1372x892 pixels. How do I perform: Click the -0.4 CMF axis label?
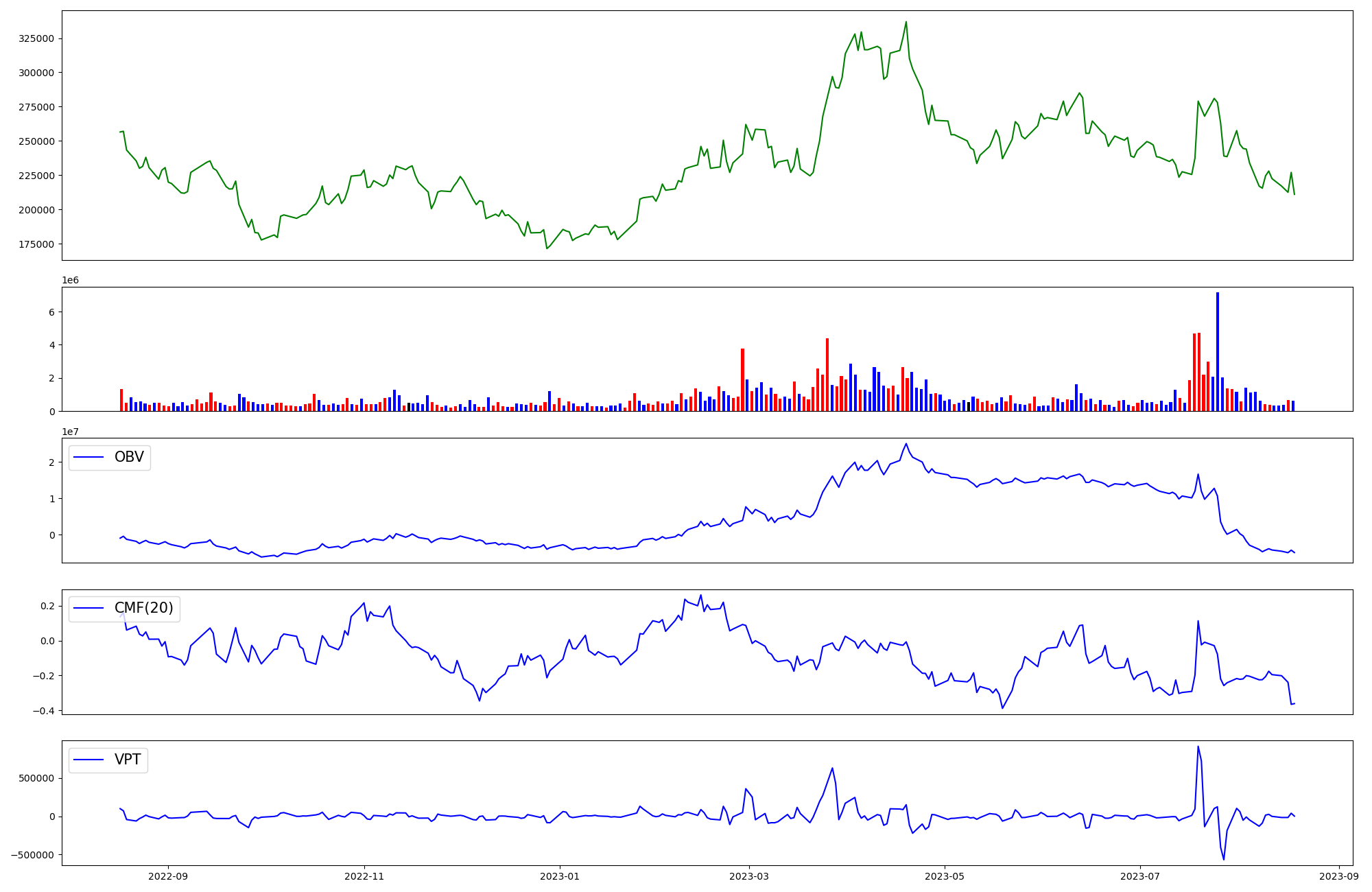pyautogui.click(x=43, y=711)
